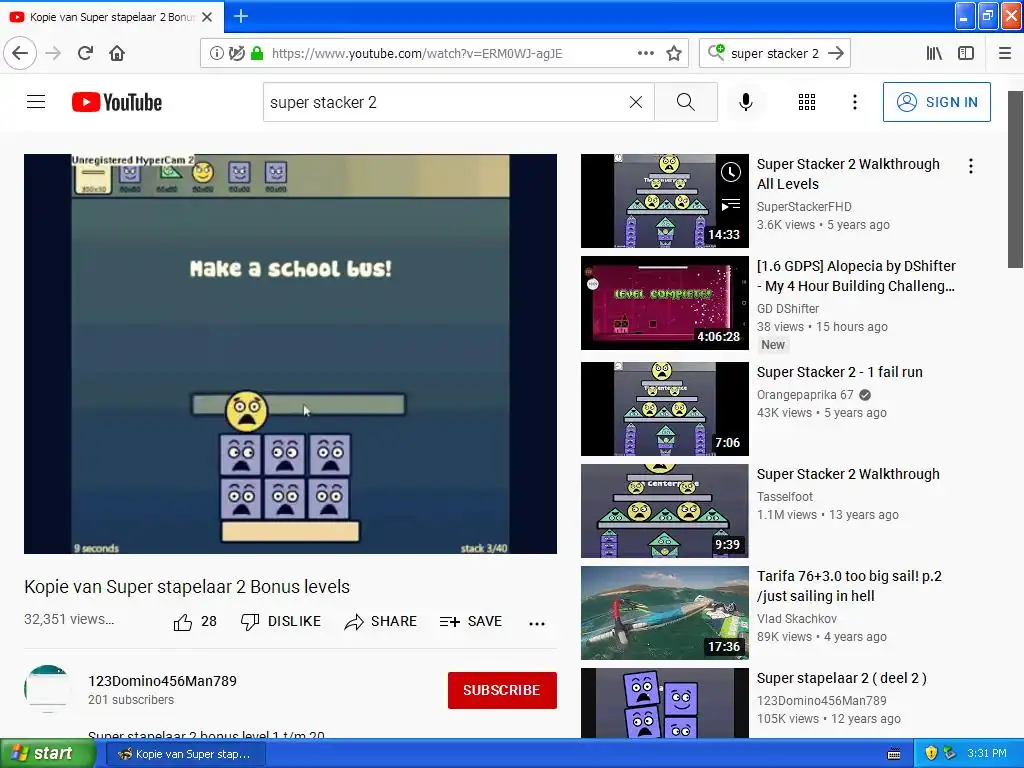Image resolution: width=1024 pixels, height=768 pixels.
Task: Open Tasselfoot Super Stacker 2 Walkthrough thumbnail
Action: [x=664, y=511]
